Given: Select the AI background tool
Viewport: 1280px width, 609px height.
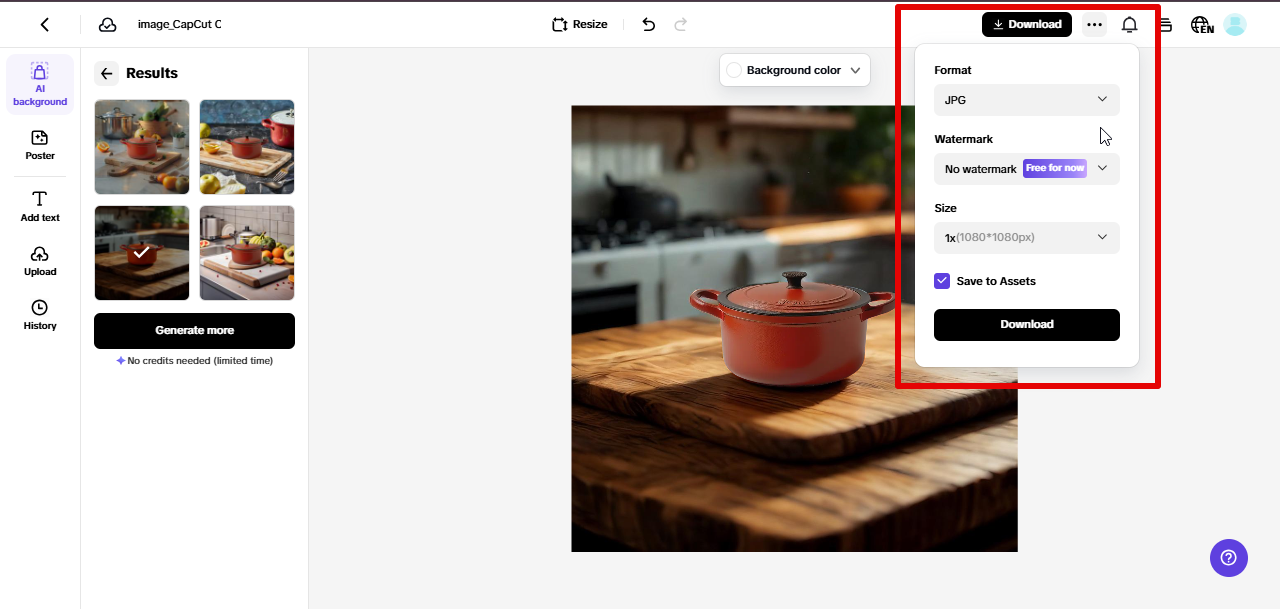Looking at the screenshot, I should [x=40, y=84].
